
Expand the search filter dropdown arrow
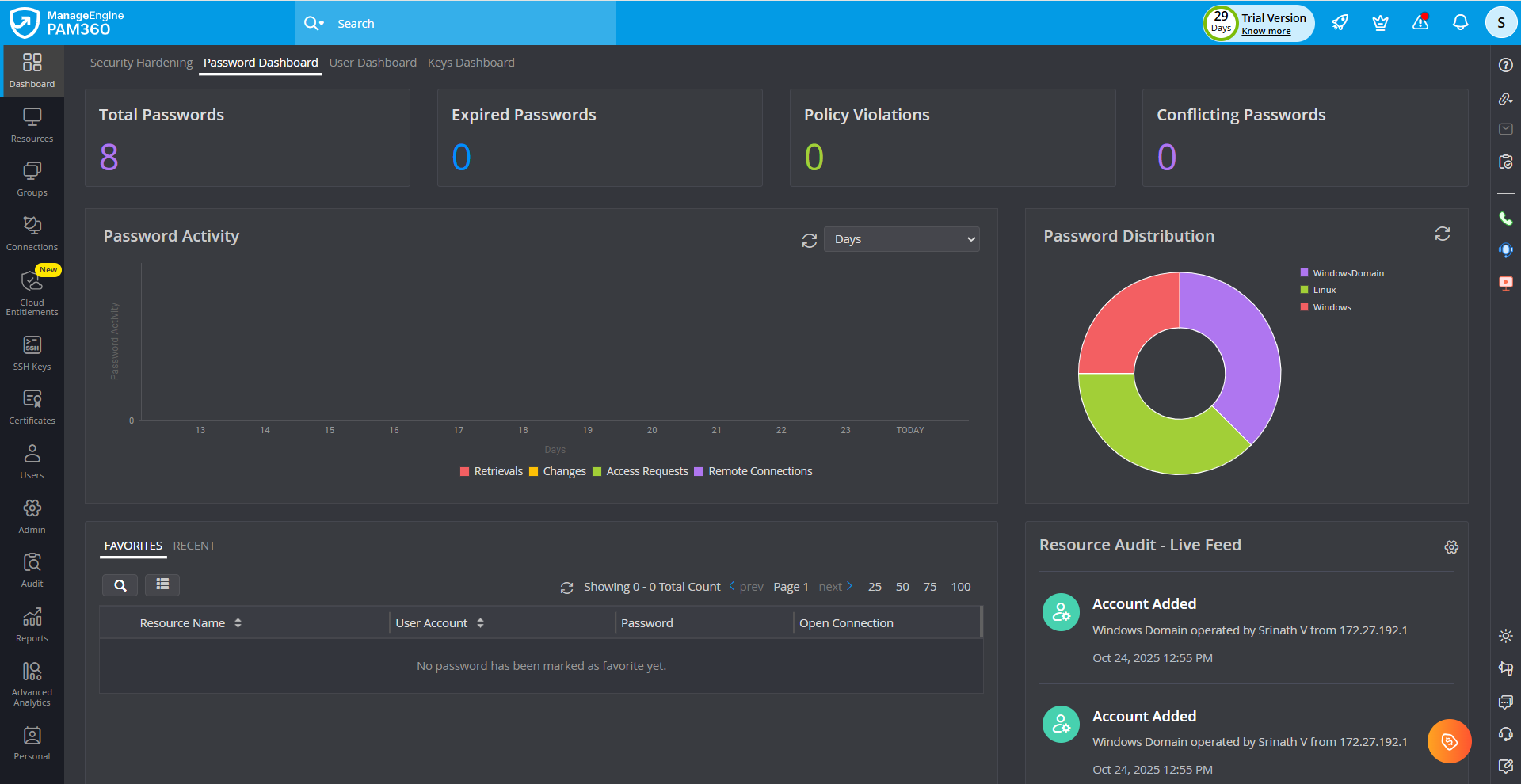[322, 24]
